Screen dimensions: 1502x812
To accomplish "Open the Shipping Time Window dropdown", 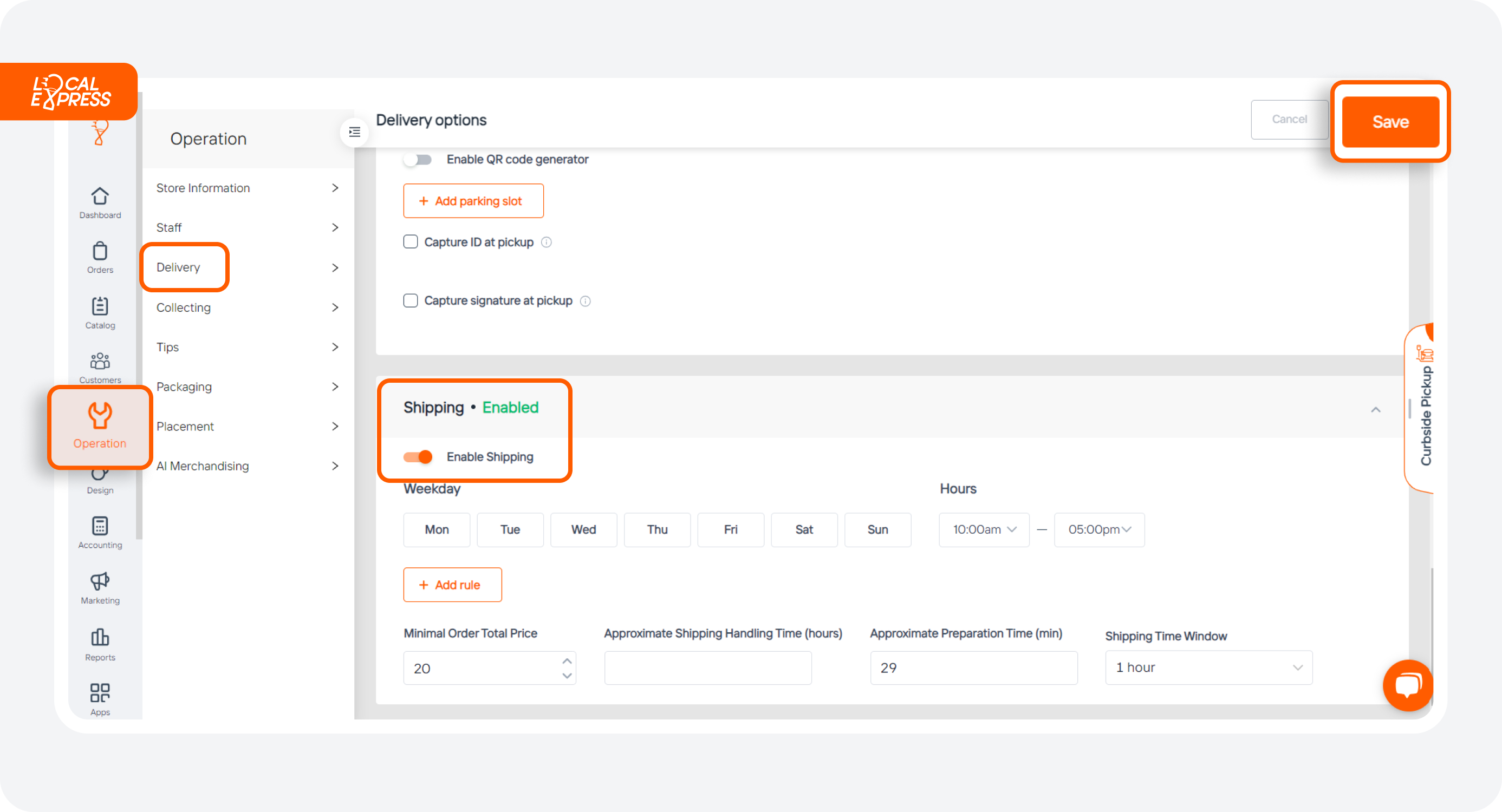I will [x=1208, y=667].
